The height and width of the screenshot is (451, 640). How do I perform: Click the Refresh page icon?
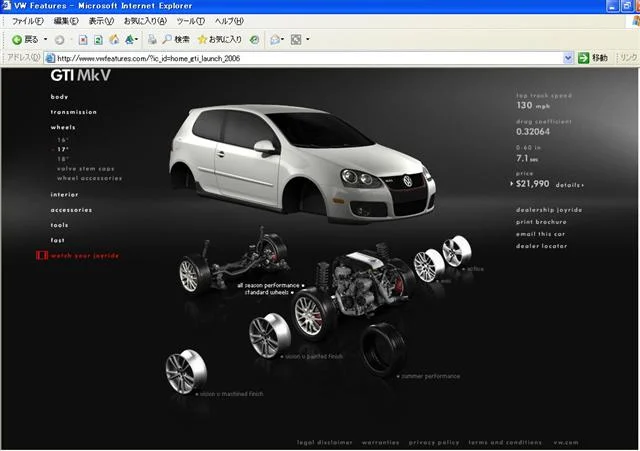coord(98,40)
